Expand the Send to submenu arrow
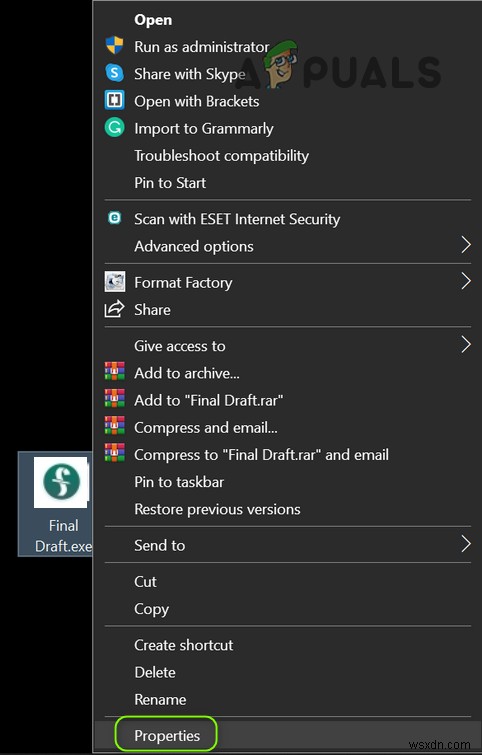 466,544
